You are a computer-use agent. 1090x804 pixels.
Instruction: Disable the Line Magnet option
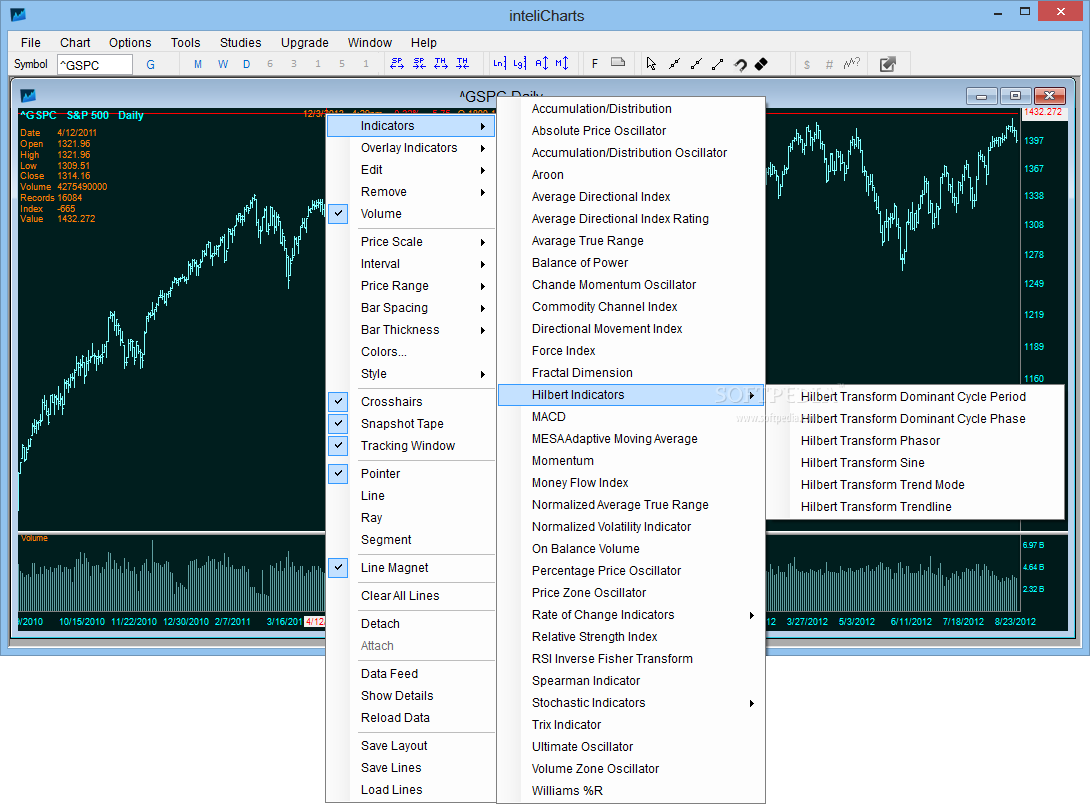click(411, 568)
